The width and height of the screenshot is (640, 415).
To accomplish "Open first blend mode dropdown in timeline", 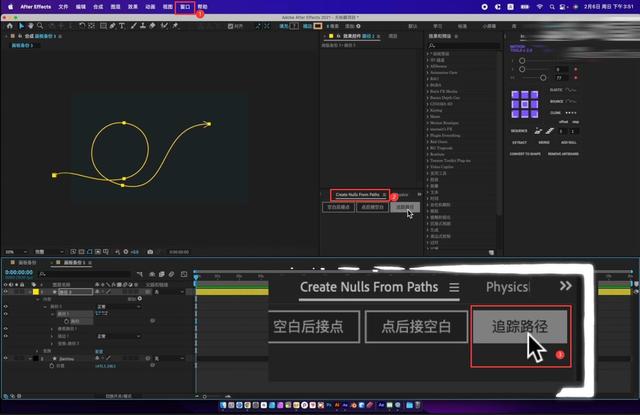I will click(119, 306).
